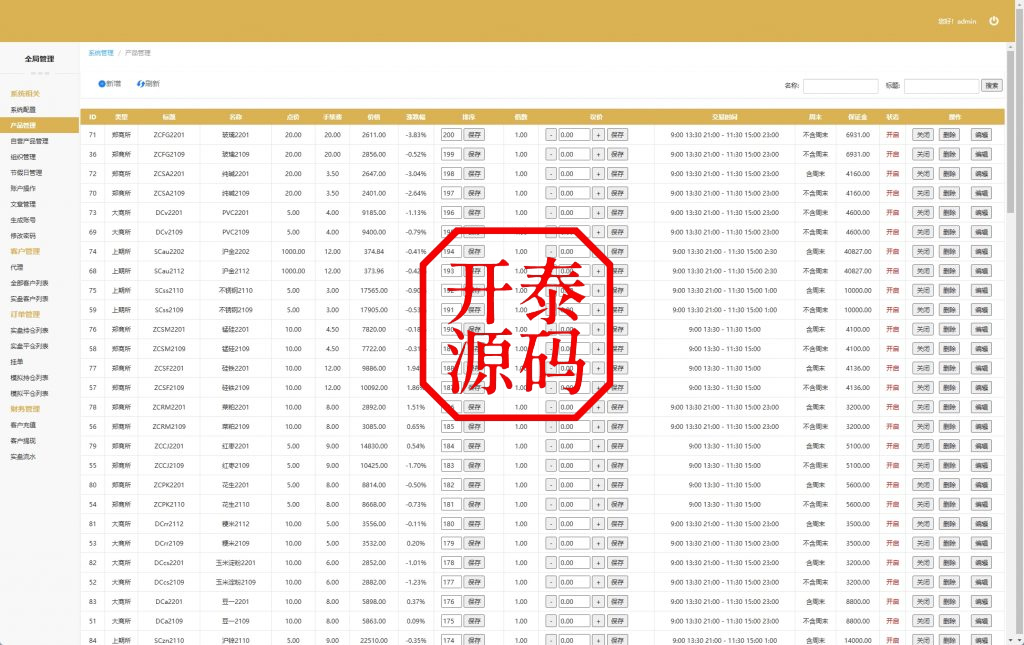The height and width of the screenshot is (645, 1024).
Task: Click cell PVC2201 in the name column
Action: point(235,213)
